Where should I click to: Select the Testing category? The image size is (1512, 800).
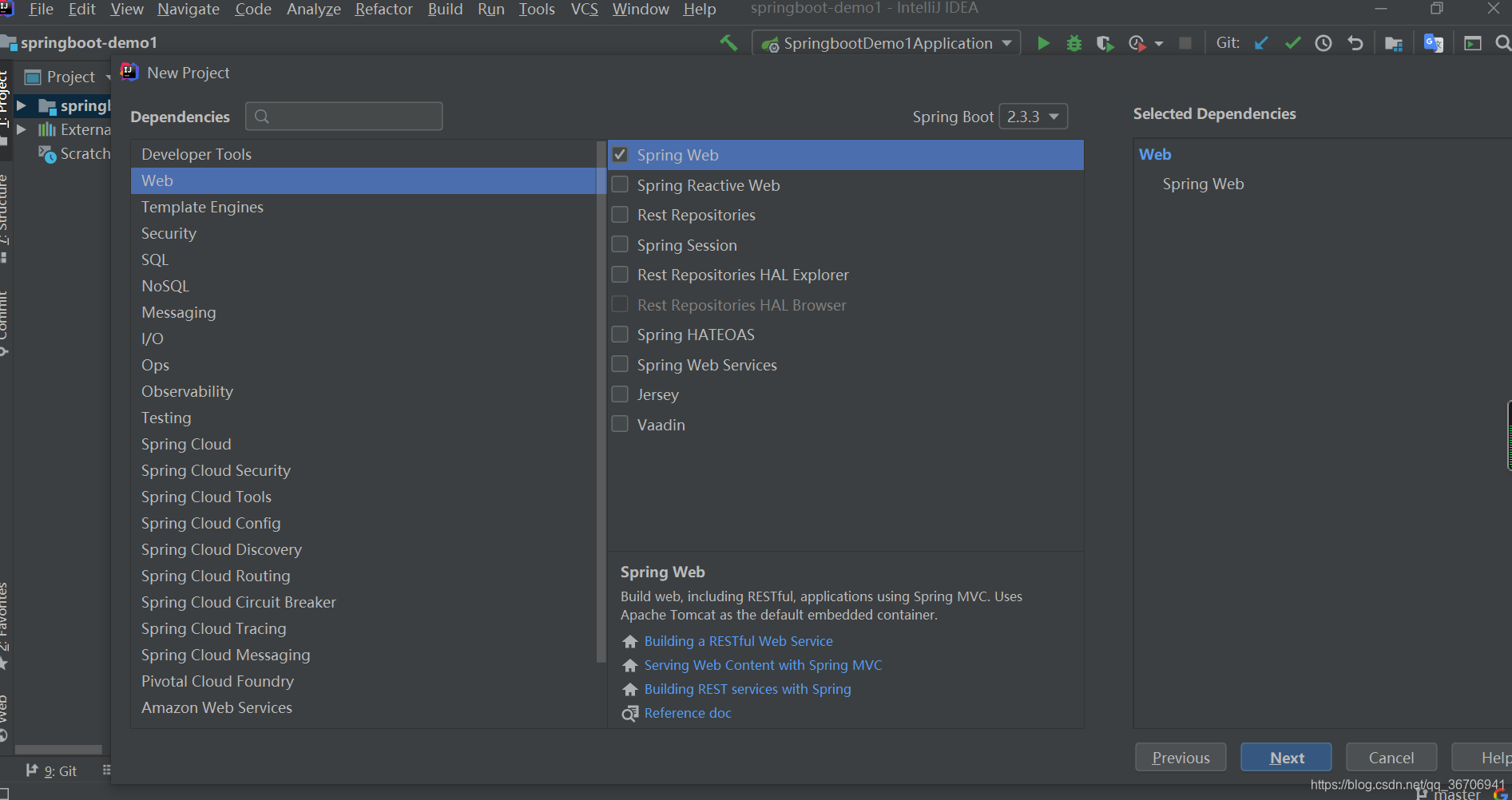tap(363, 418)
